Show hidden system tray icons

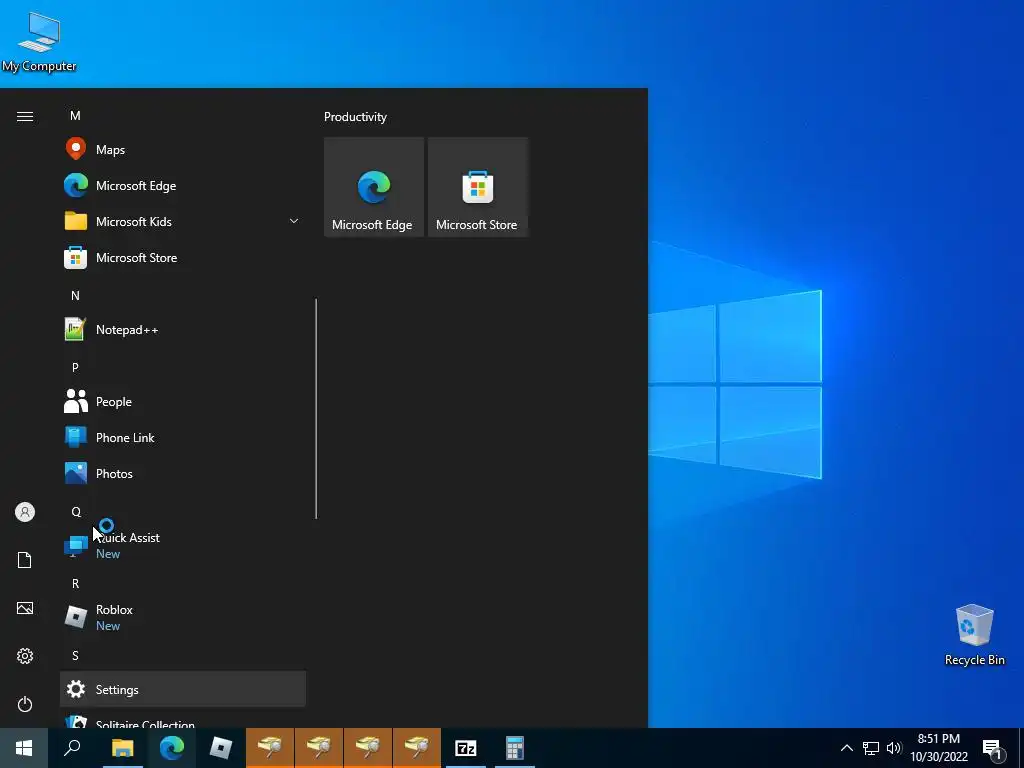pyautogui.click(x=846, y=748)
